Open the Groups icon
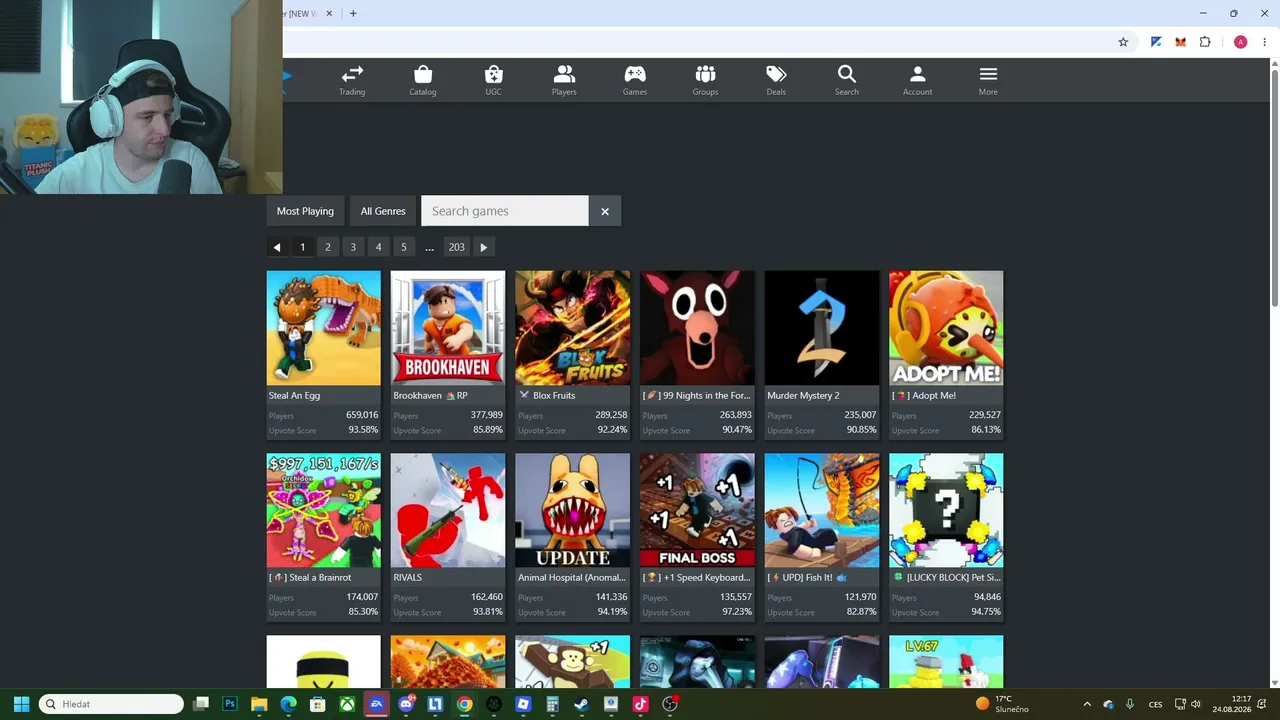This screenshot has width=1280, height=720. coord(705,80)
